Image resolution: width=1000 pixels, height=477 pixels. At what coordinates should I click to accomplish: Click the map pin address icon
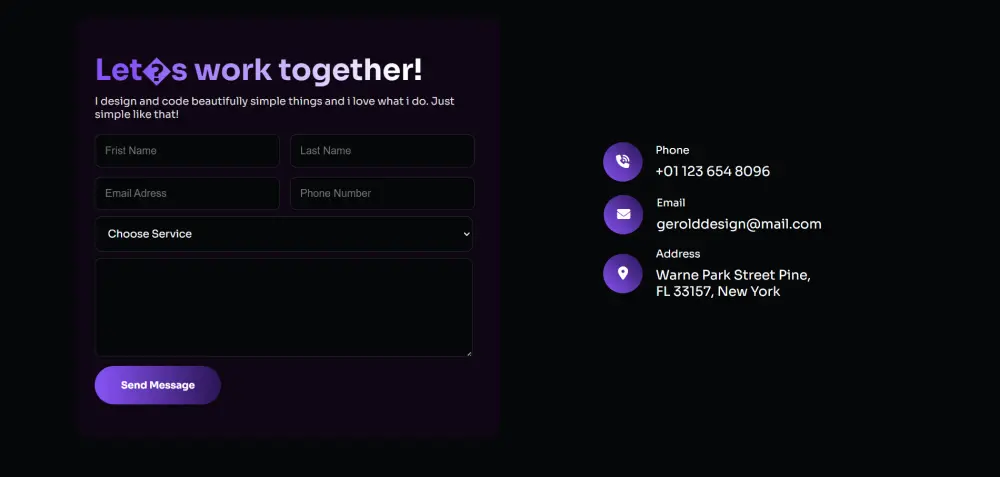pyautogui.click(x=622, y=274)
